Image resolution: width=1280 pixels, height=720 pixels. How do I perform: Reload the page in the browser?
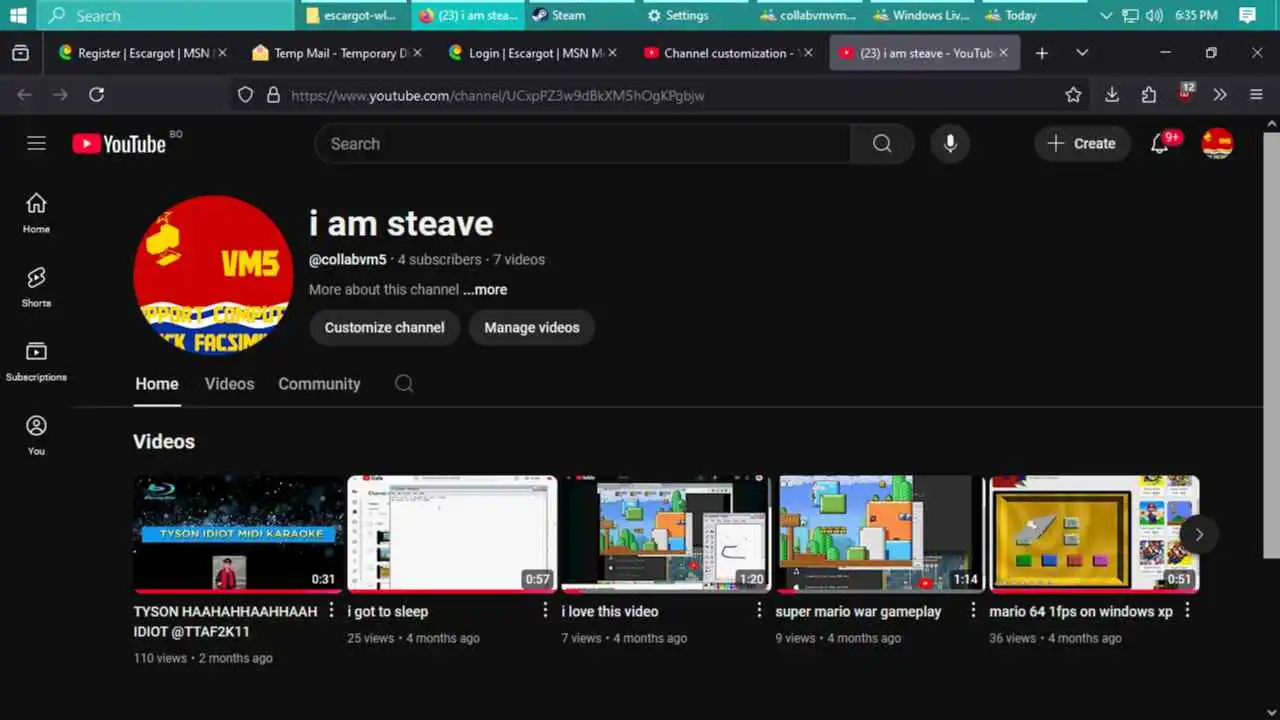96,95
